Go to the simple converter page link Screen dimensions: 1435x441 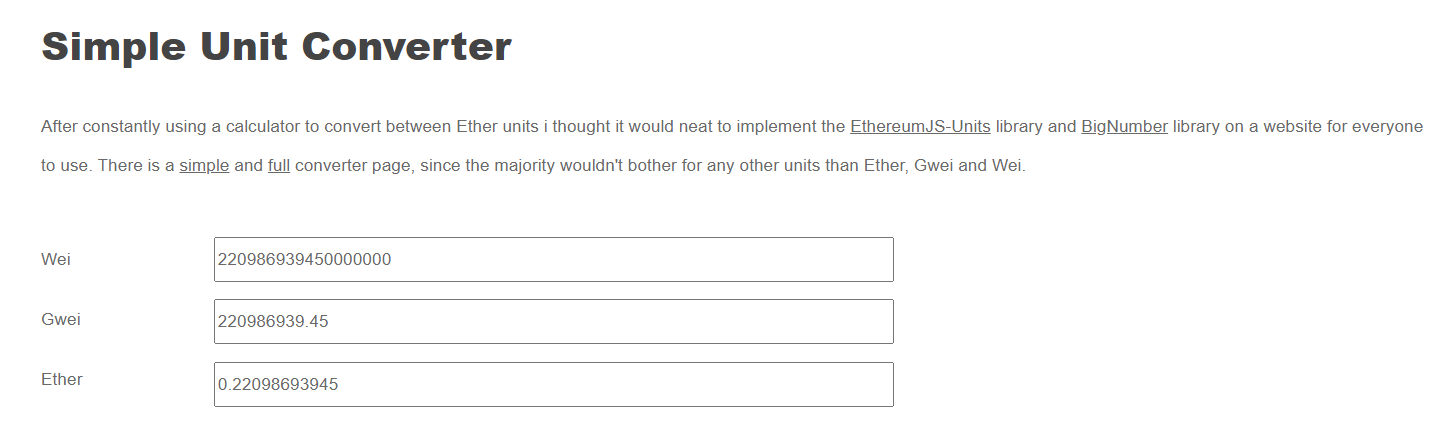204,166
